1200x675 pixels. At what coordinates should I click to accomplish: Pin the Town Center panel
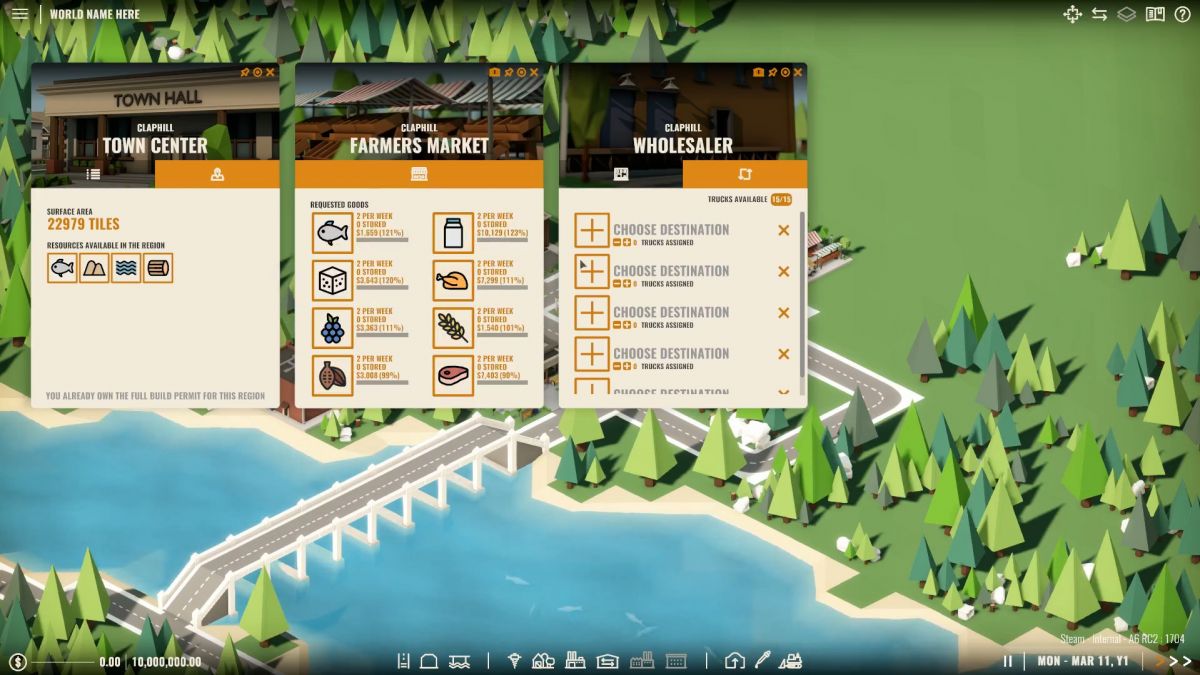pos(244,72)
